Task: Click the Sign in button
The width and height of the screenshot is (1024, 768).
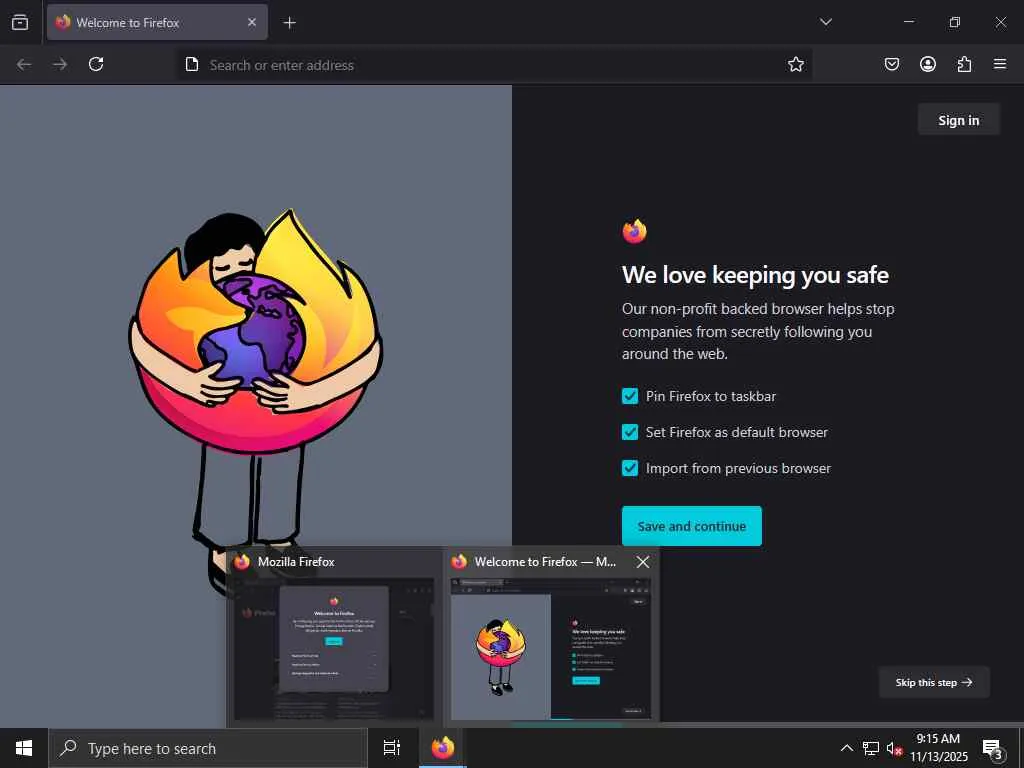Action: coord(958,120)
